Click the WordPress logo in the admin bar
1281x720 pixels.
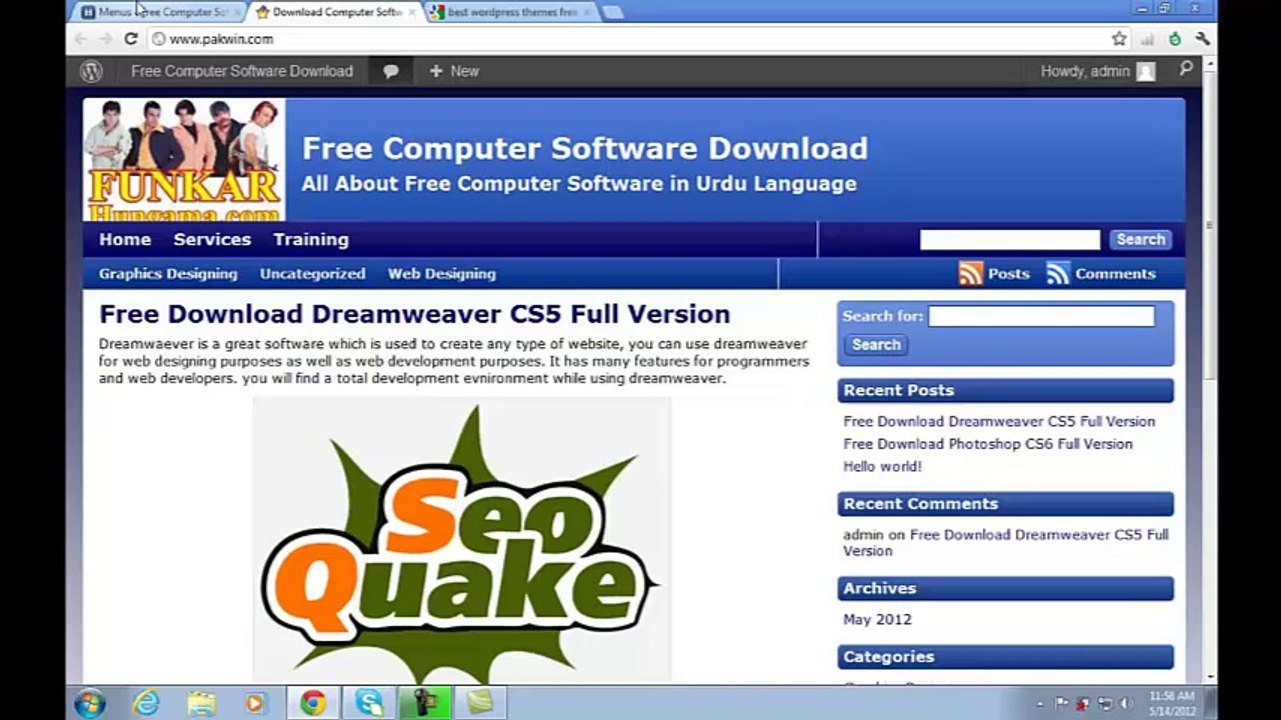91,71
